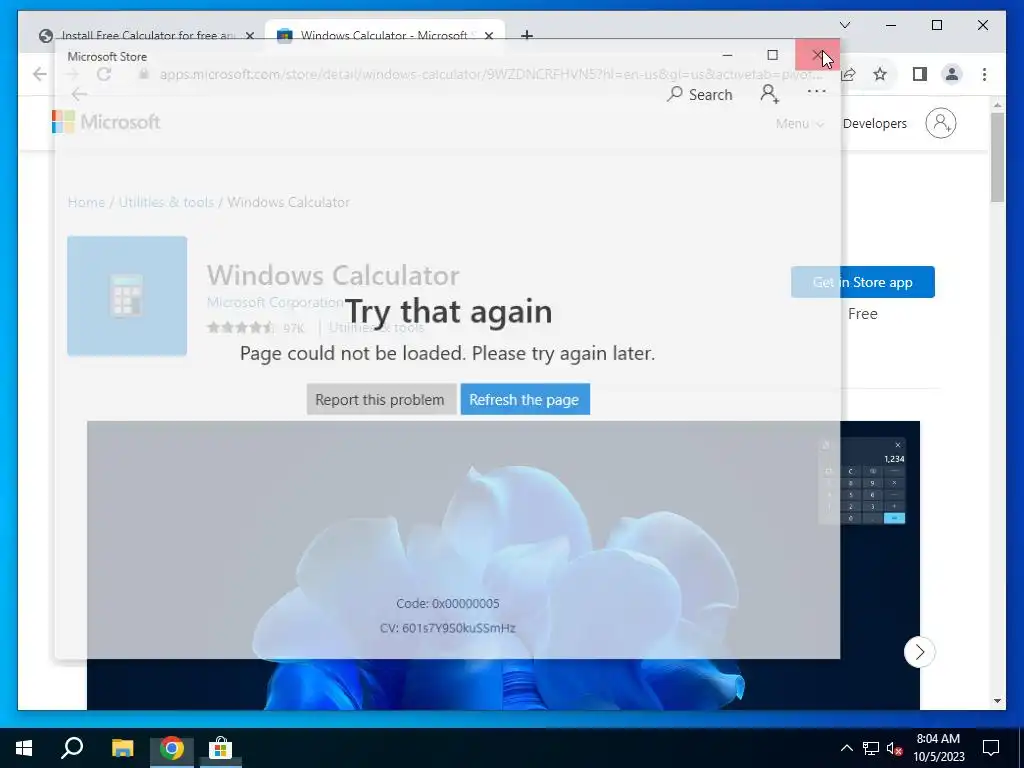Open a new Chrome tab

[526, 35]
